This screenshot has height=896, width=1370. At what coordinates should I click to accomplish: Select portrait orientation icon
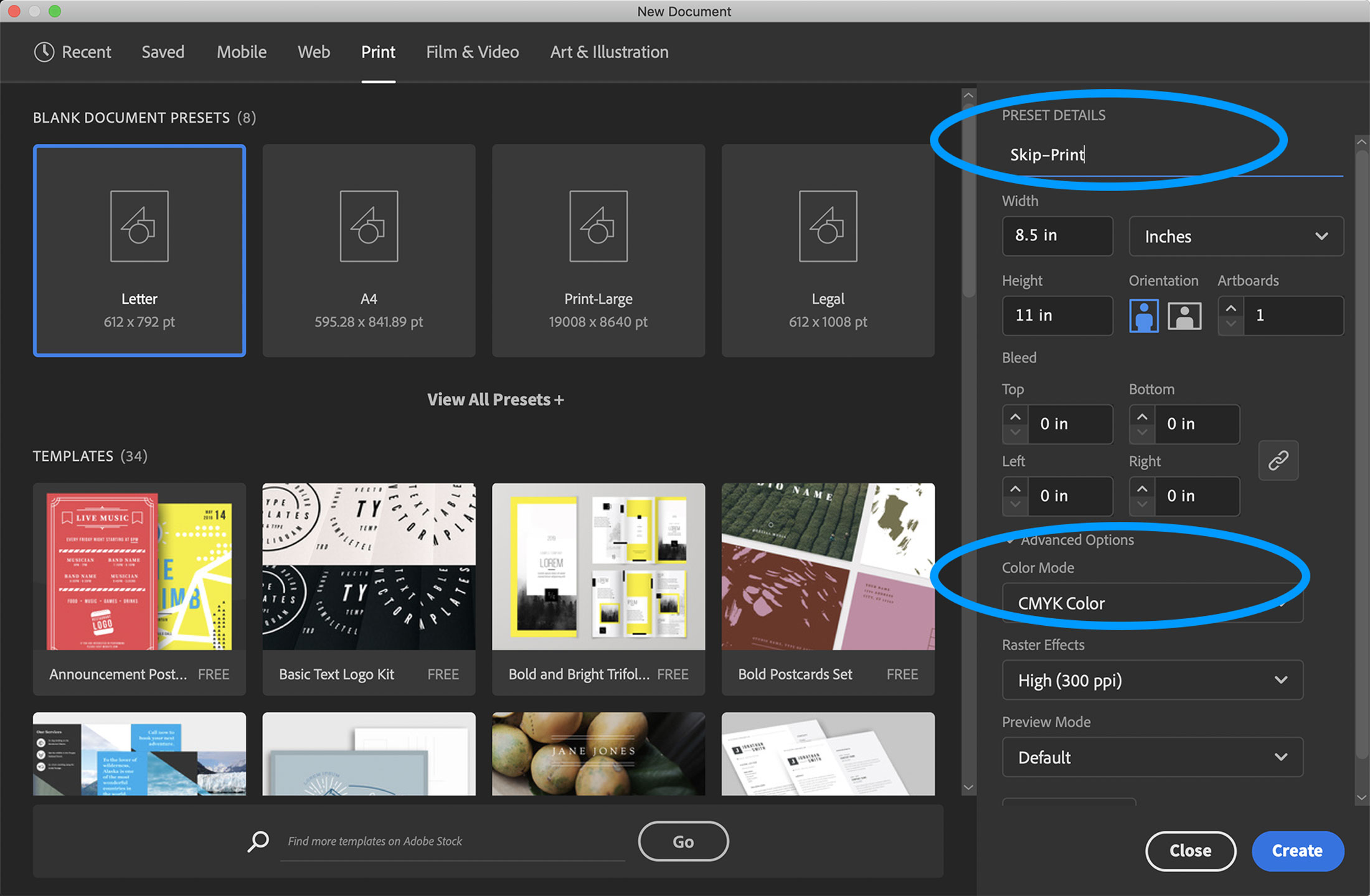[1143, 315]
